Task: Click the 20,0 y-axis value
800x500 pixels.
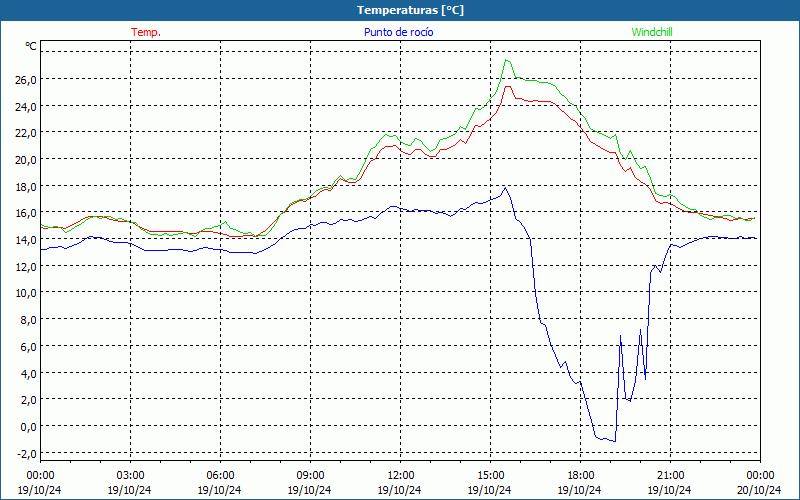Action: pyautogui.click(x=27, y=159)
